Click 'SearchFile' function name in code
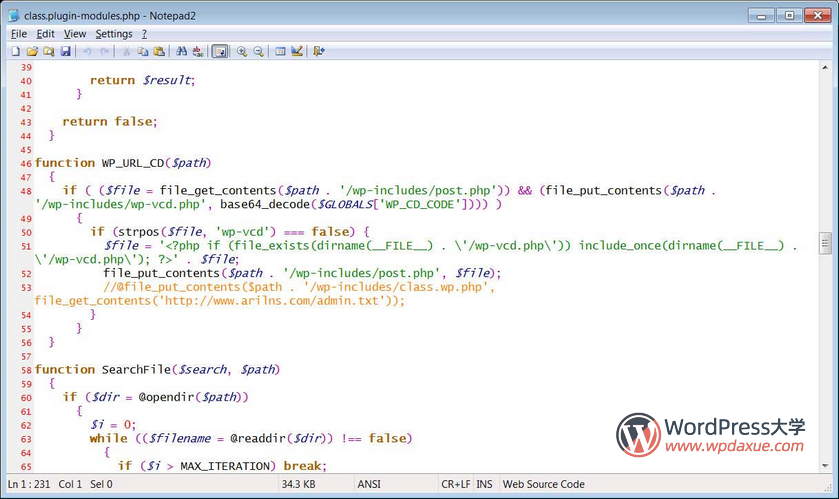Screen dimensions: 839x499 click(136, 370)
